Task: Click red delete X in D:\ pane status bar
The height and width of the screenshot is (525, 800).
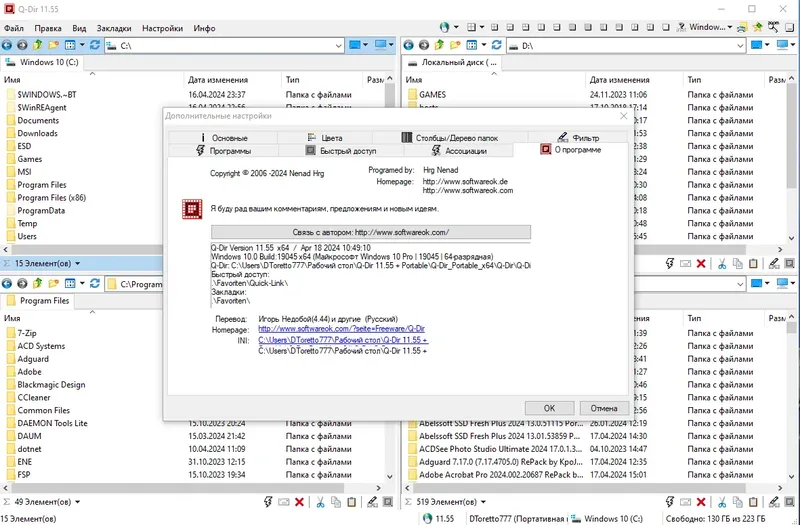Action: (701, 264)
